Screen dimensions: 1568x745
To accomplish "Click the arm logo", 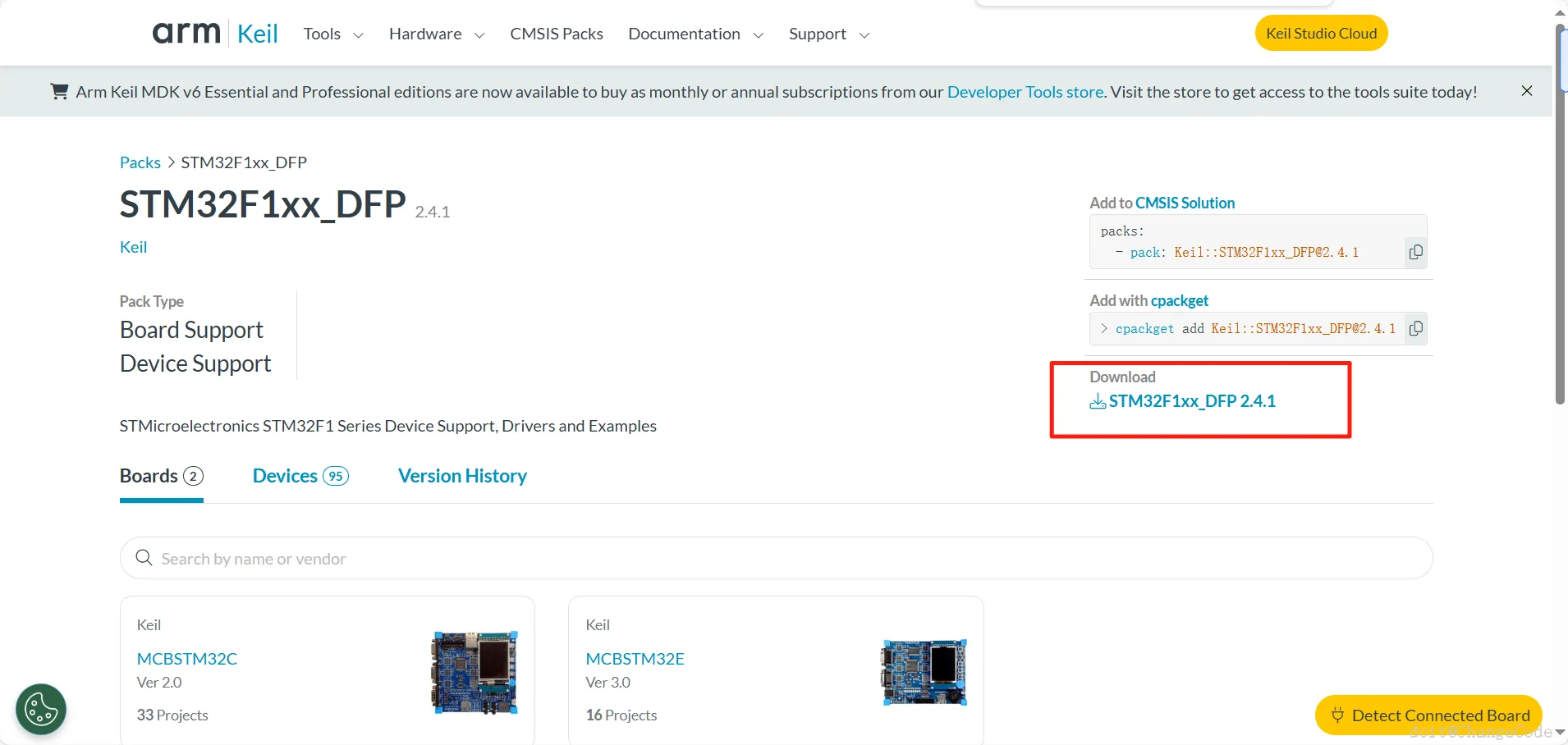I will point(186,33).
